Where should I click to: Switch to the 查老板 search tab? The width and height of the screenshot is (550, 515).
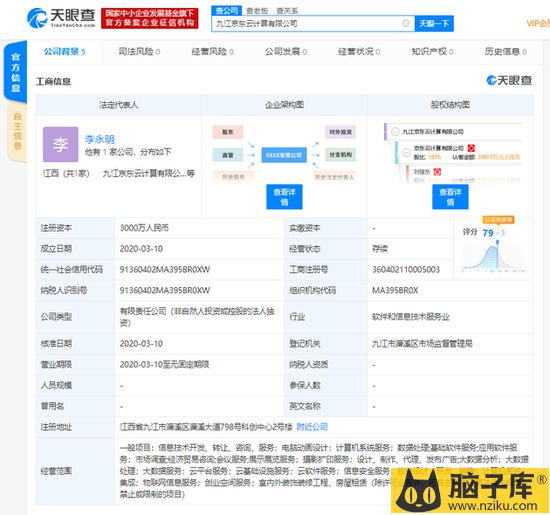pyautogui.click(x=257, y=11)
